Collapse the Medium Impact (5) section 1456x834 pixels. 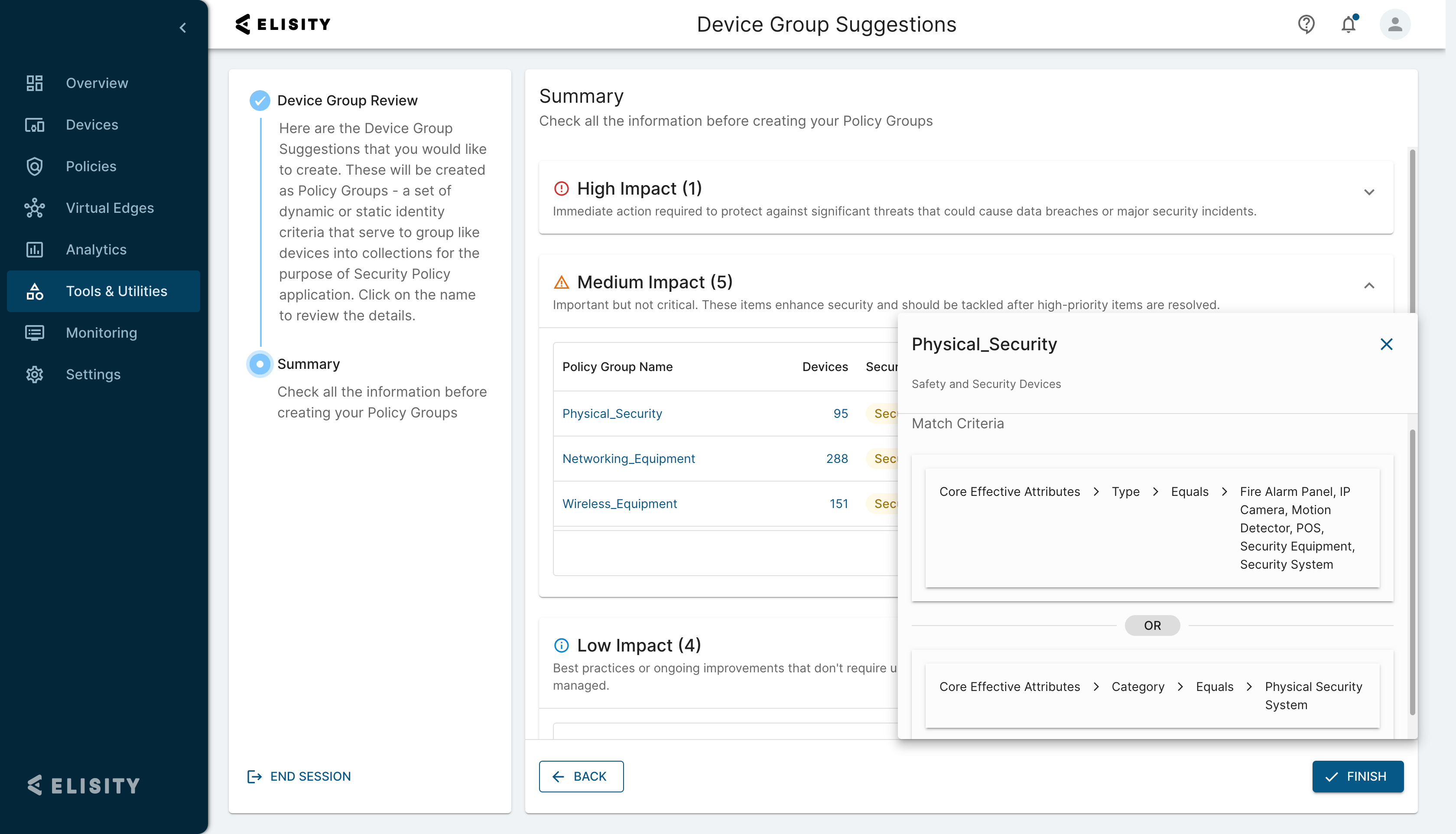point(1369,286)
